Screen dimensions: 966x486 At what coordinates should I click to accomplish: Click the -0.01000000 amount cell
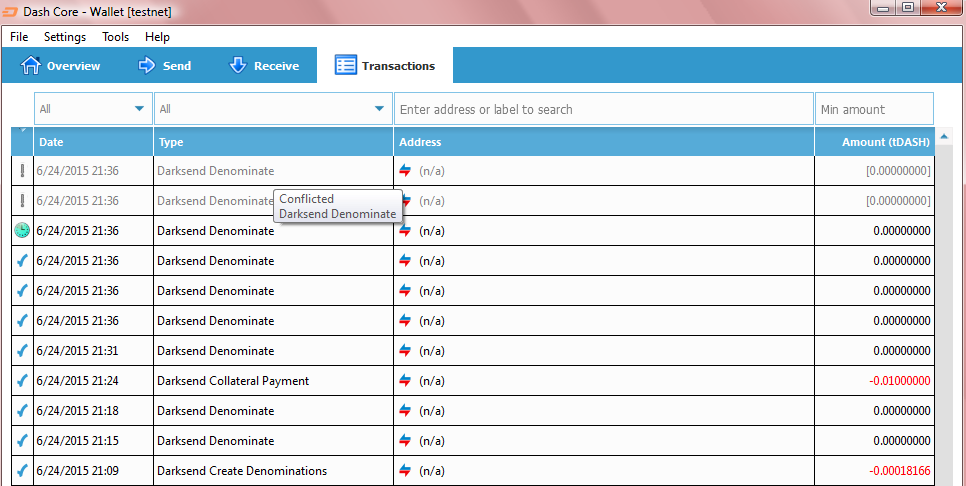(x=899, y=381)
